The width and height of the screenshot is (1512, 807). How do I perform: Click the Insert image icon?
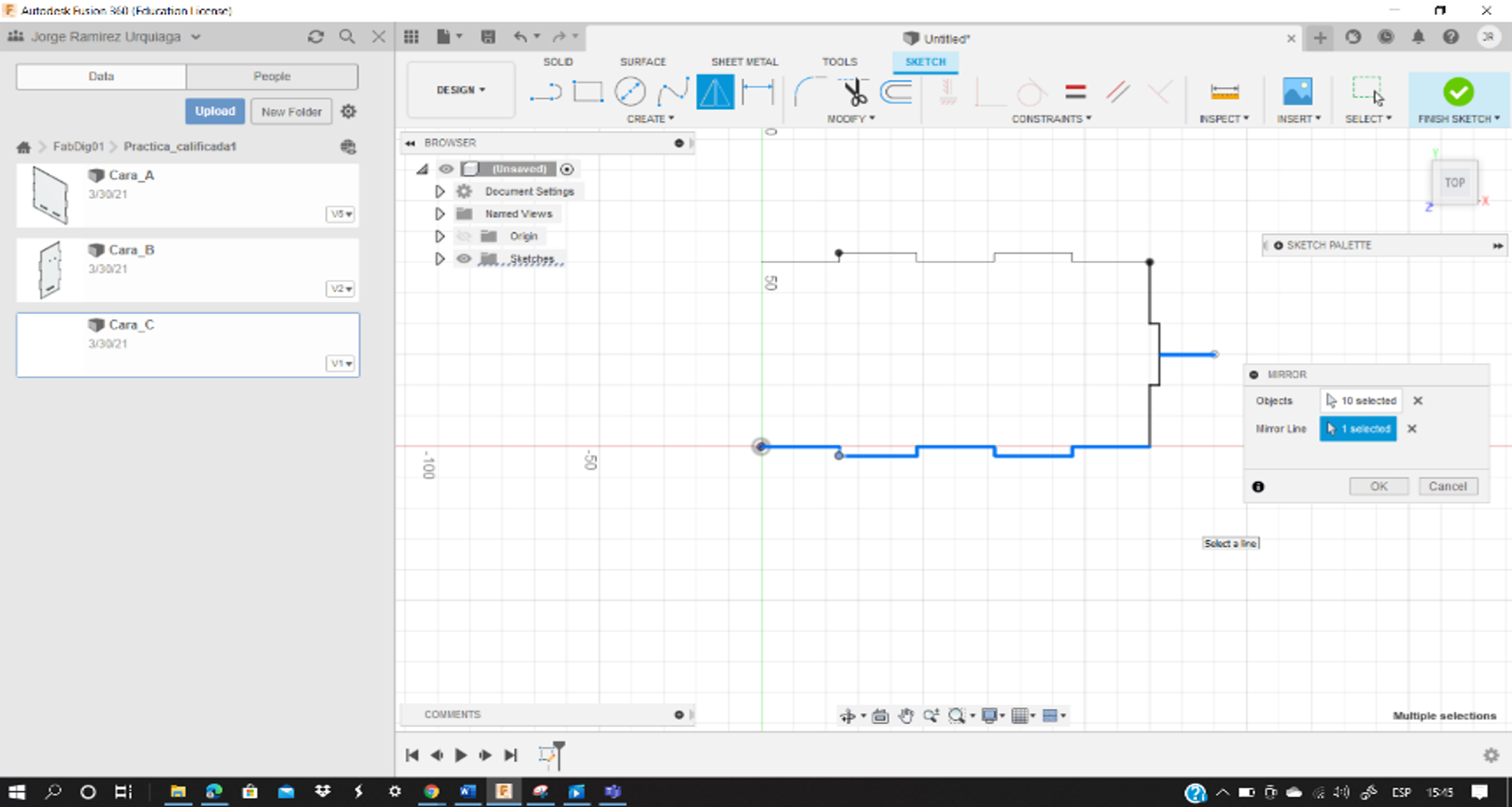coord(1297,92)
